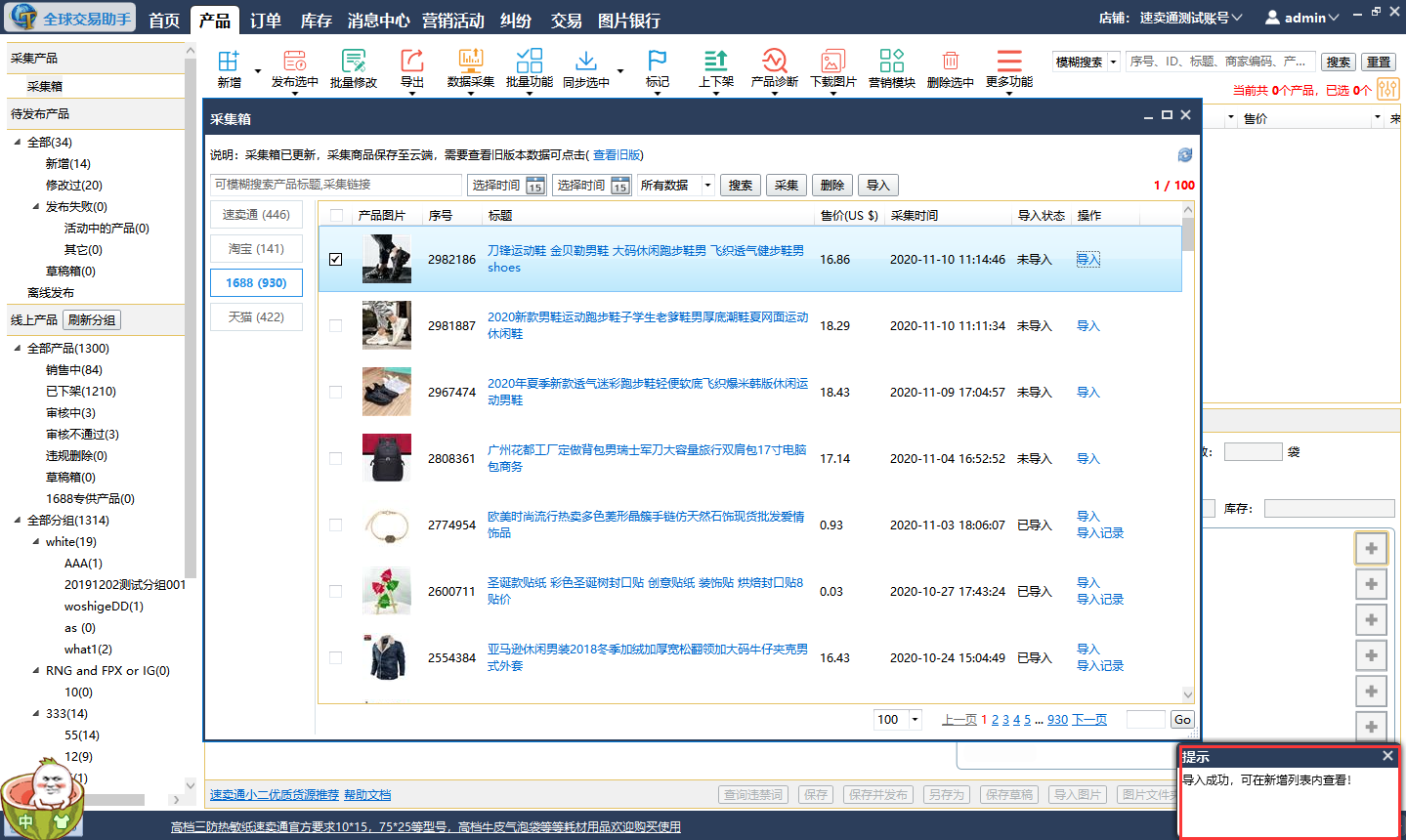The height and width of the screenshot is (840, 1406).
Task: Open the 订单 menu tab
Action: click(x=266, y=21)
